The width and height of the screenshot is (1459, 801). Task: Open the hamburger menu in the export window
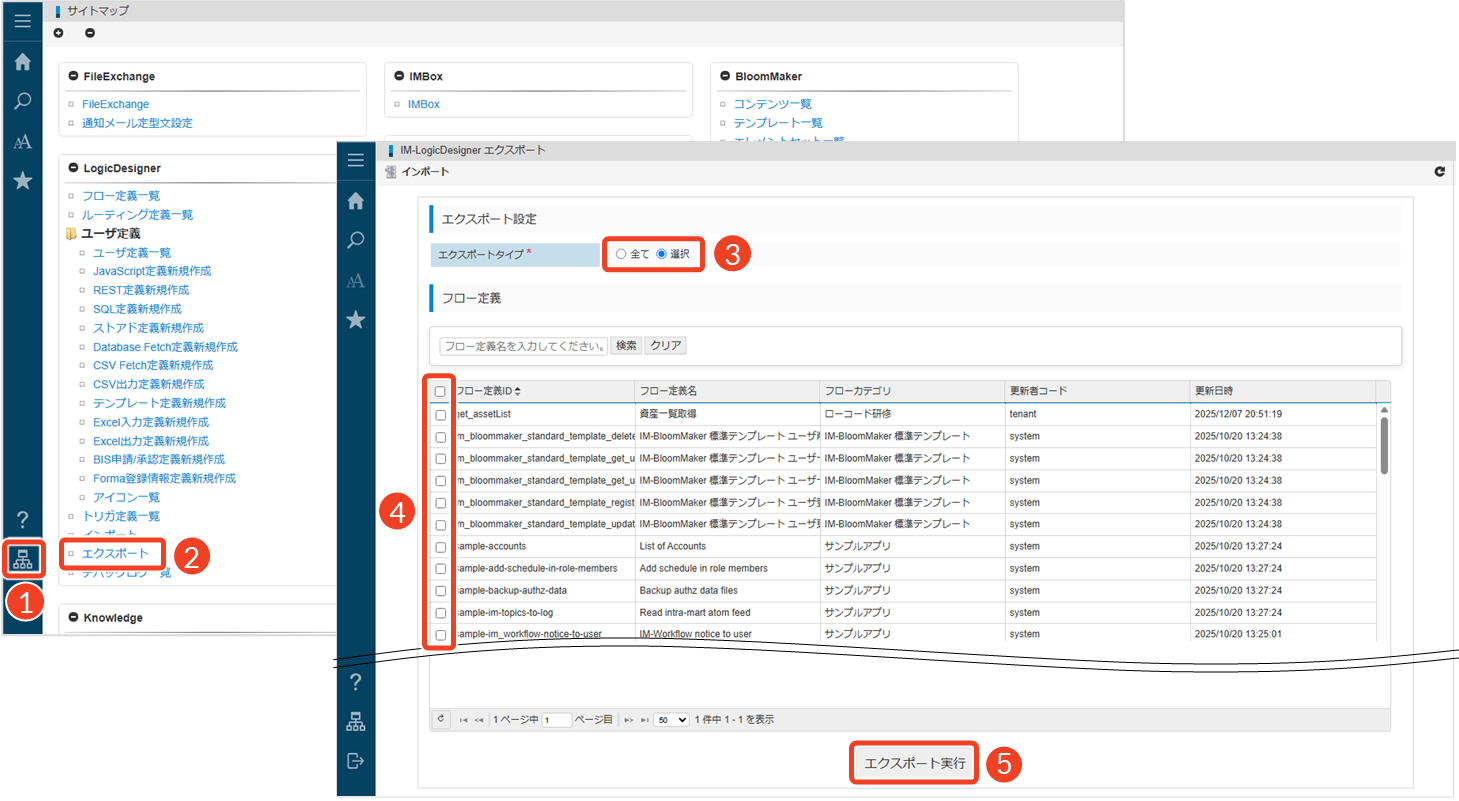[355, 160]
